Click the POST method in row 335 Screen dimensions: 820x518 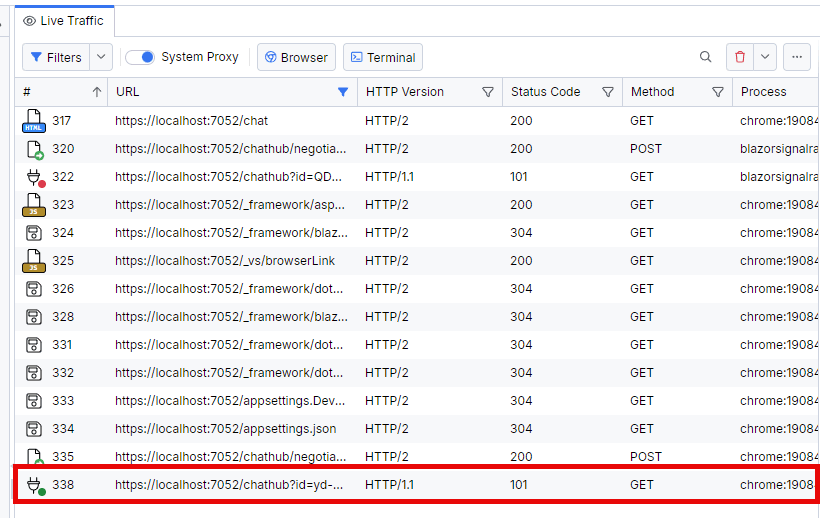point(646,457)
